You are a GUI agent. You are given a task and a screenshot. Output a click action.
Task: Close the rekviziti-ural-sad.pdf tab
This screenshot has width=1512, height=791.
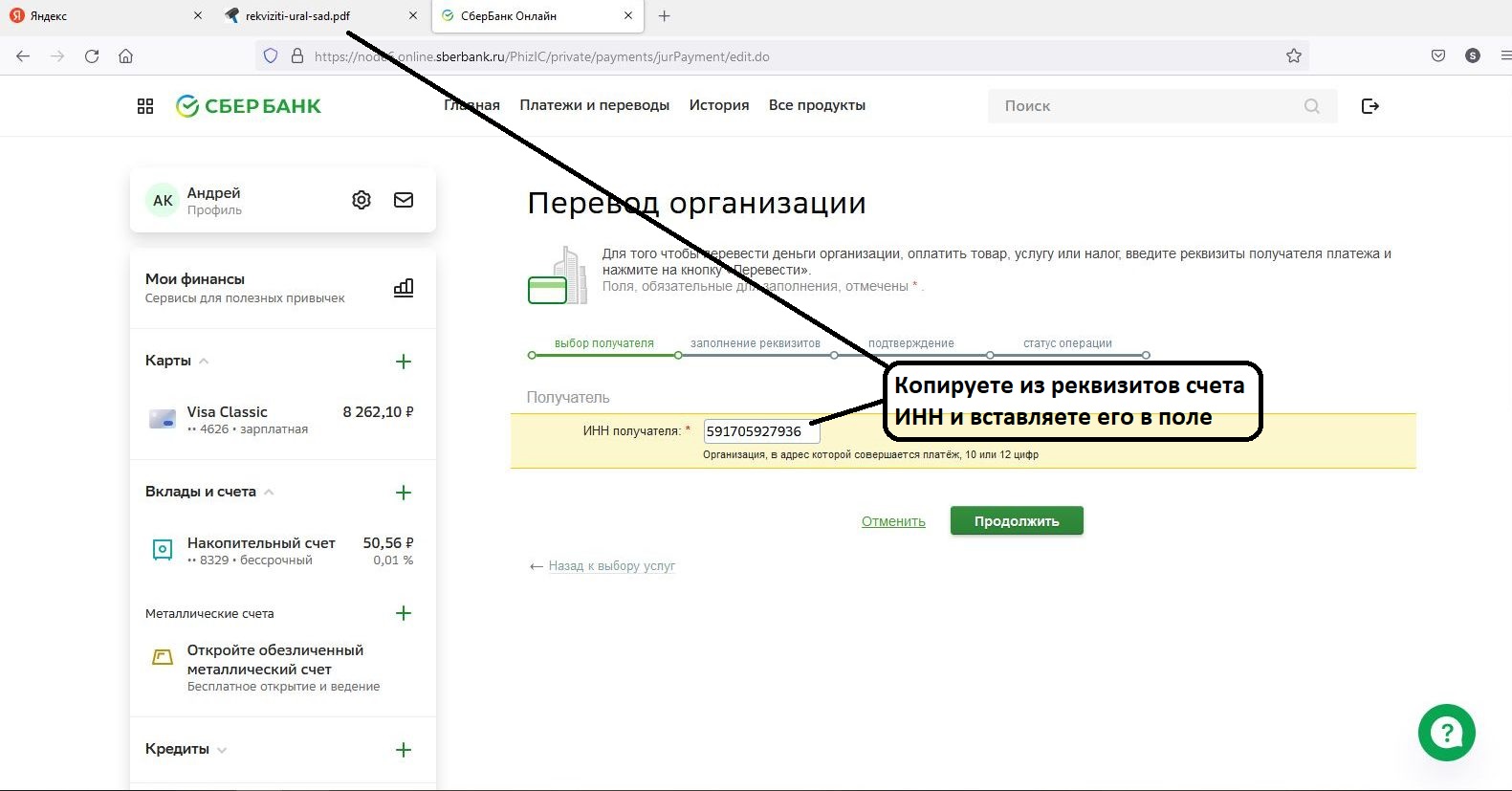point(413,16)
